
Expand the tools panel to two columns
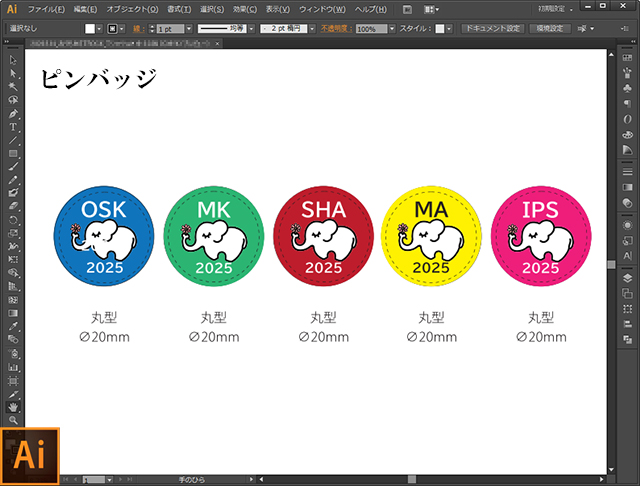[x=6, y=42]
